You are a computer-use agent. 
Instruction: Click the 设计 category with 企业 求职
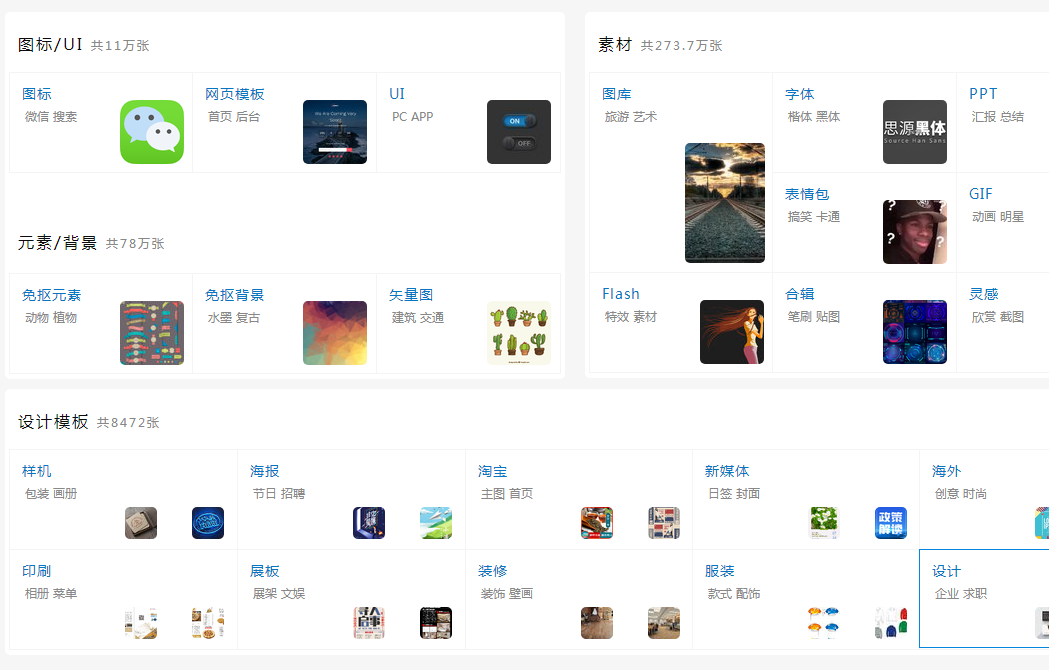(x=946, y=571)
